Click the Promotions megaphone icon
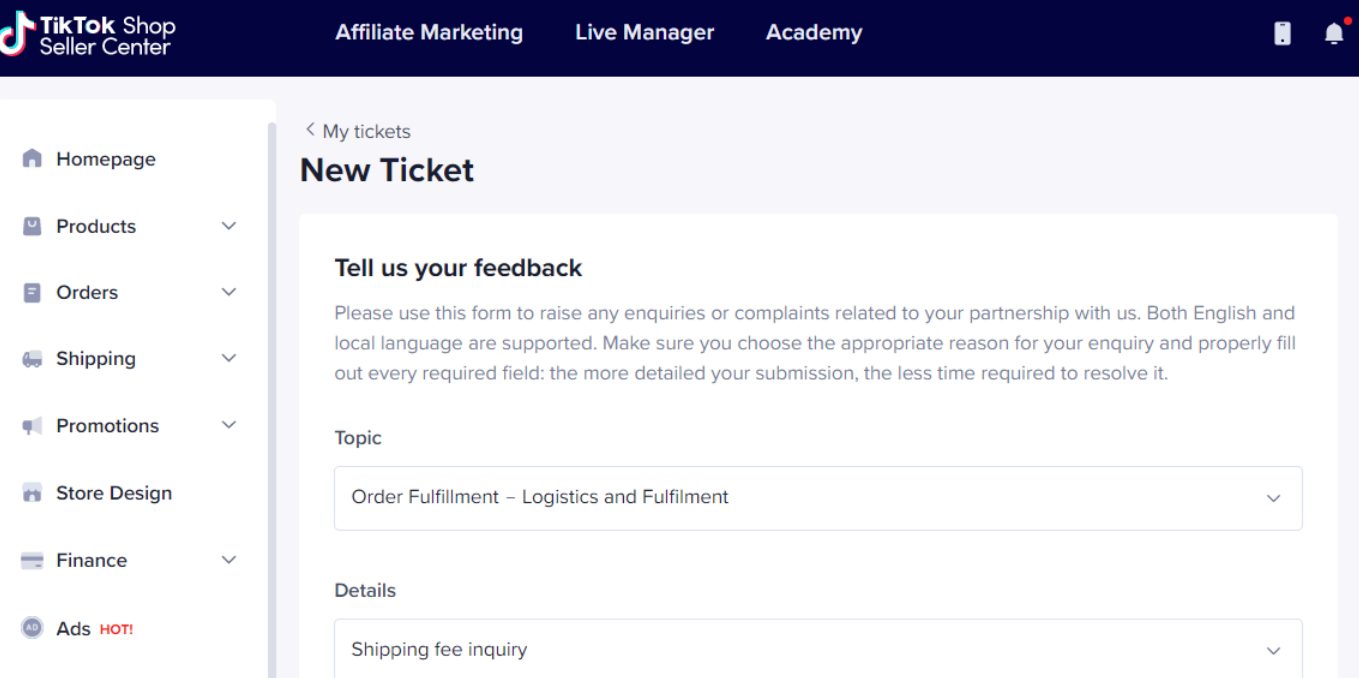1359x678 pixels. tap(32, 426)
